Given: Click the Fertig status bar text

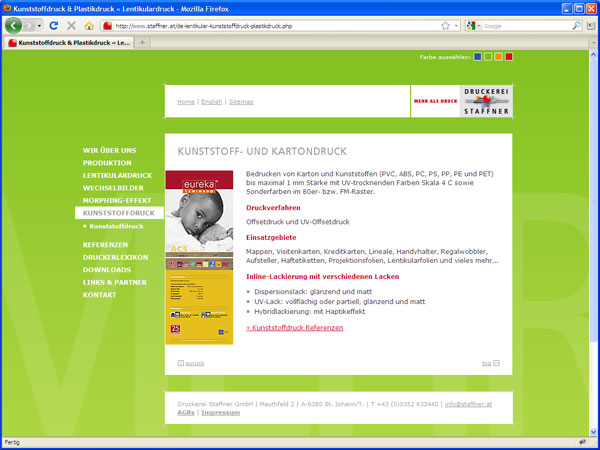Looking at the screenshot, I should (12, 442).
